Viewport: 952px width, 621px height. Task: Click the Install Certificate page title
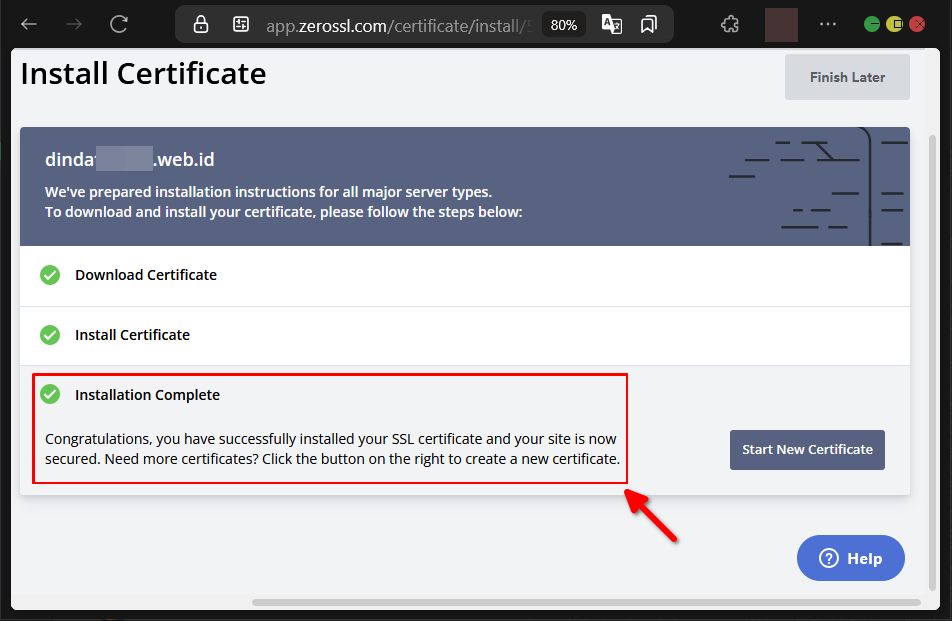143,73
